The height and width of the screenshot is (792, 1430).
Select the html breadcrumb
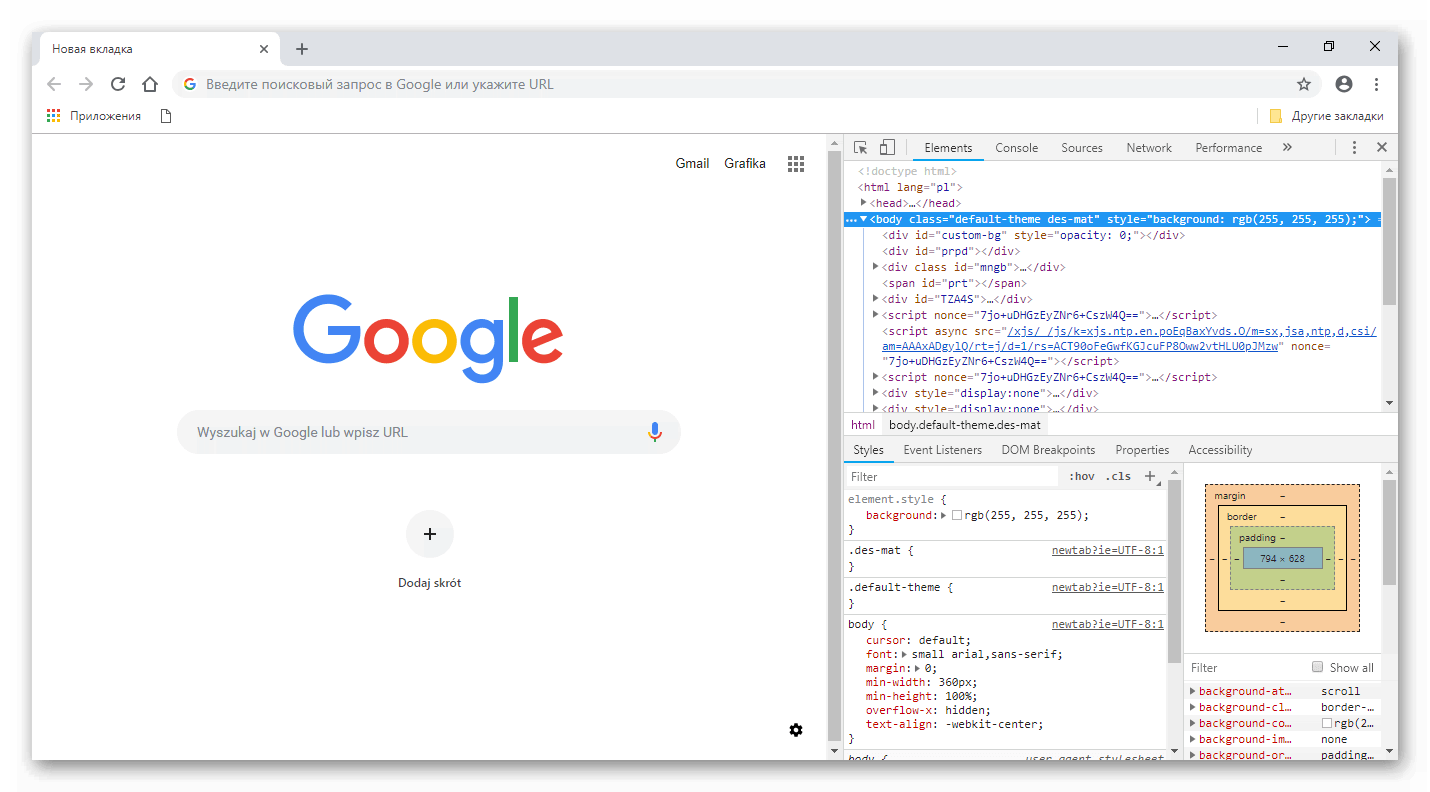coord(862,425)
